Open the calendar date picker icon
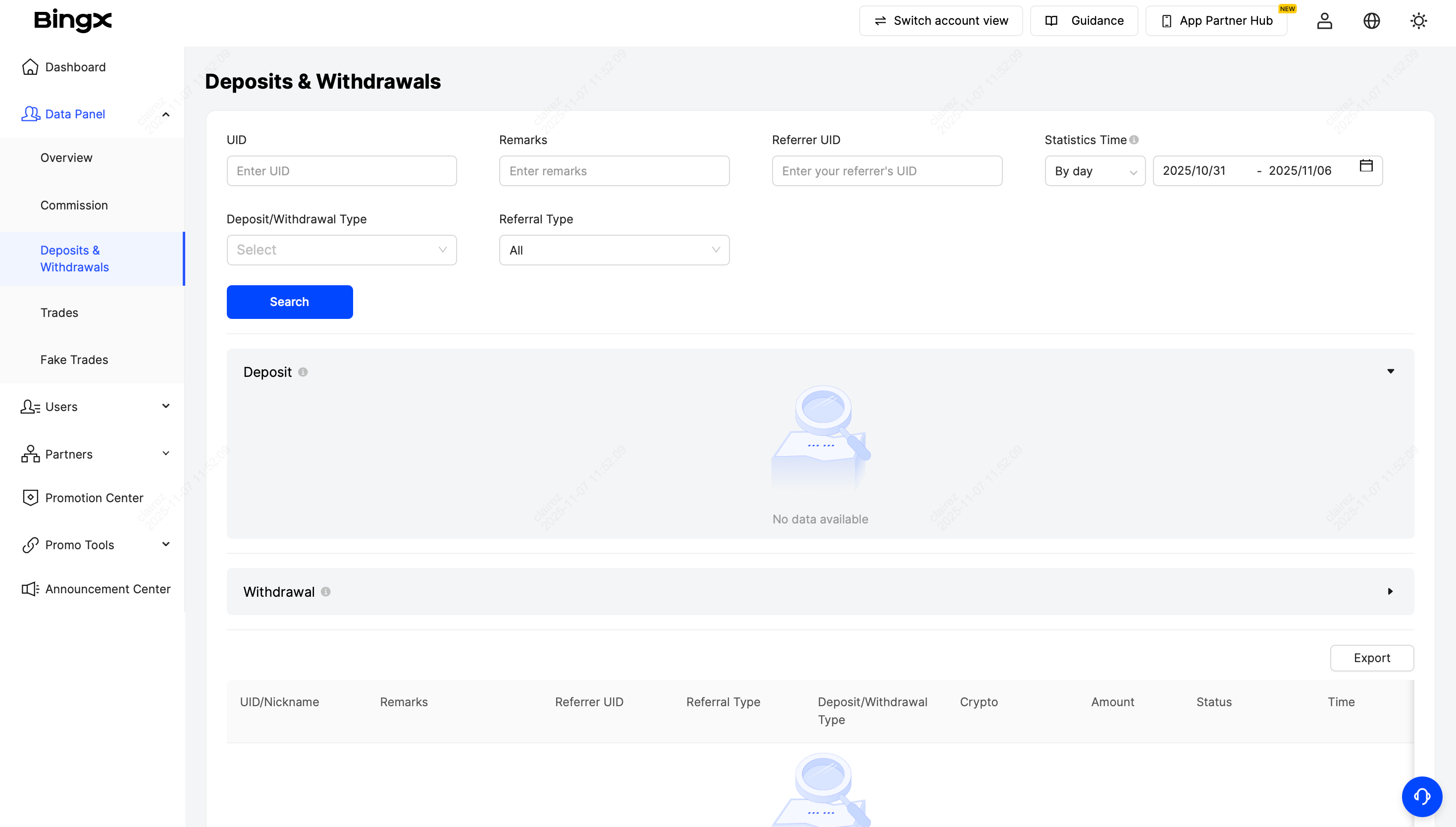The image size is (1456, 827). click(x=1366, y=166)
